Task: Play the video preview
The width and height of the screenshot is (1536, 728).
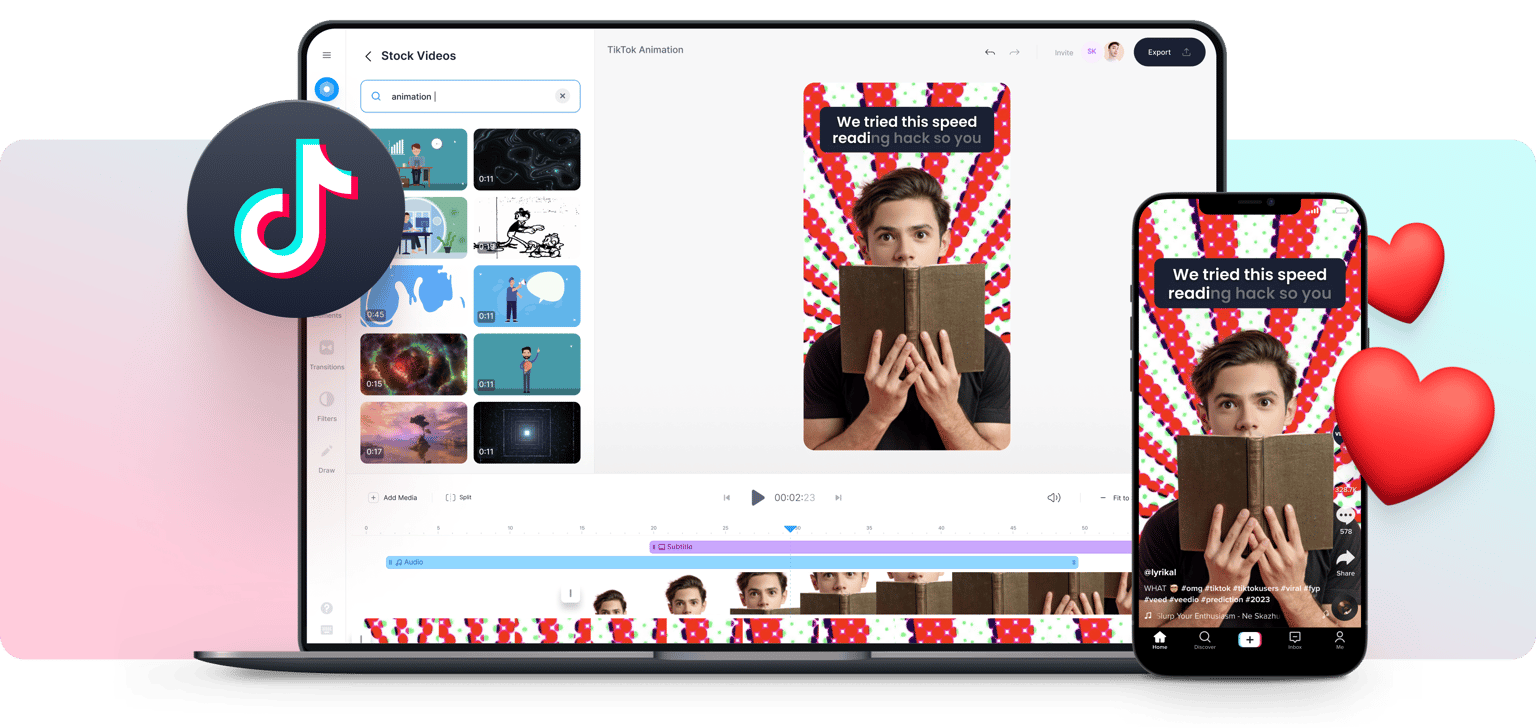Action: click(x=758, y=497)
